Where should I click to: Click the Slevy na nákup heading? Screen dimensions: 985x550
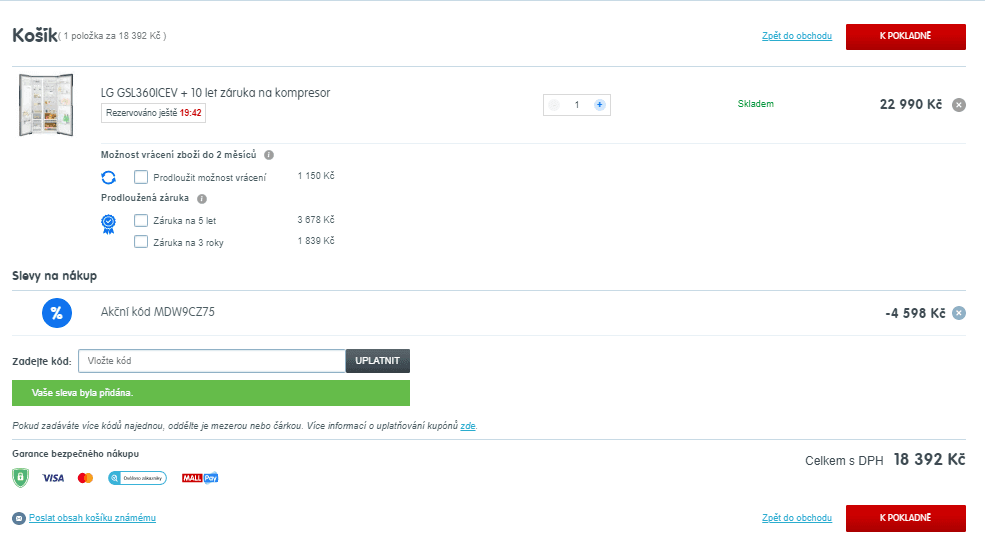(55, 276)
